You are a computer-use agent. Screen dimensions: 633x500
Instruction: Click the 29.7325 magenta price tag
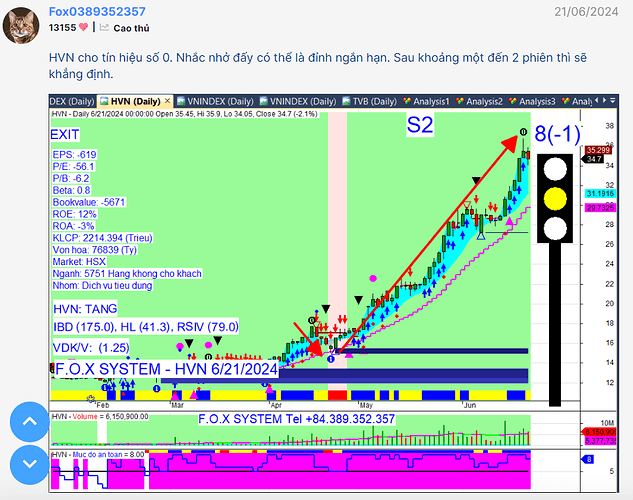pyautogui.click(x=600, y=208)
